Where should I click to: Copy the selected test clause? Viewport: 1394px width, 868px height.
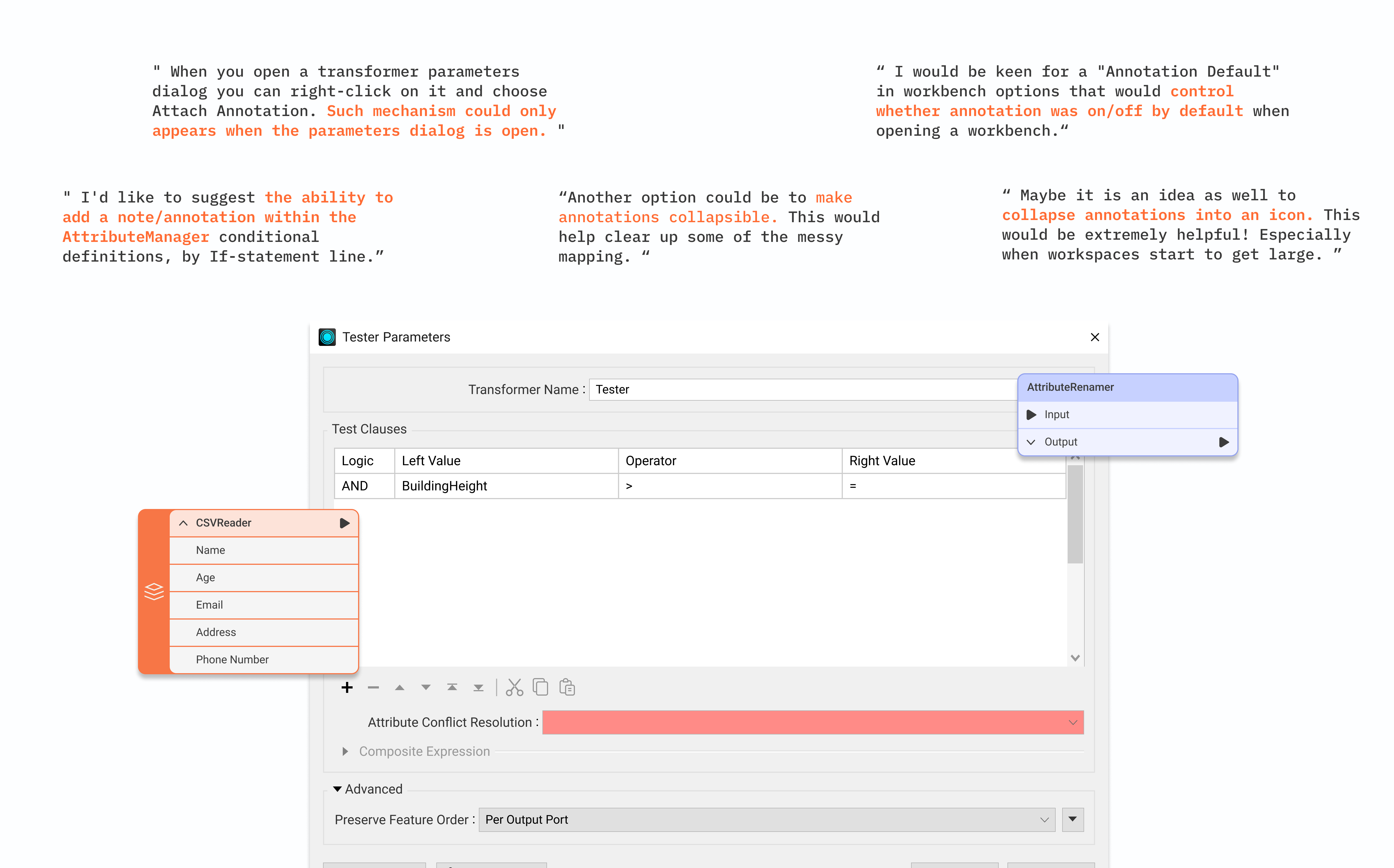click(540, 687)
